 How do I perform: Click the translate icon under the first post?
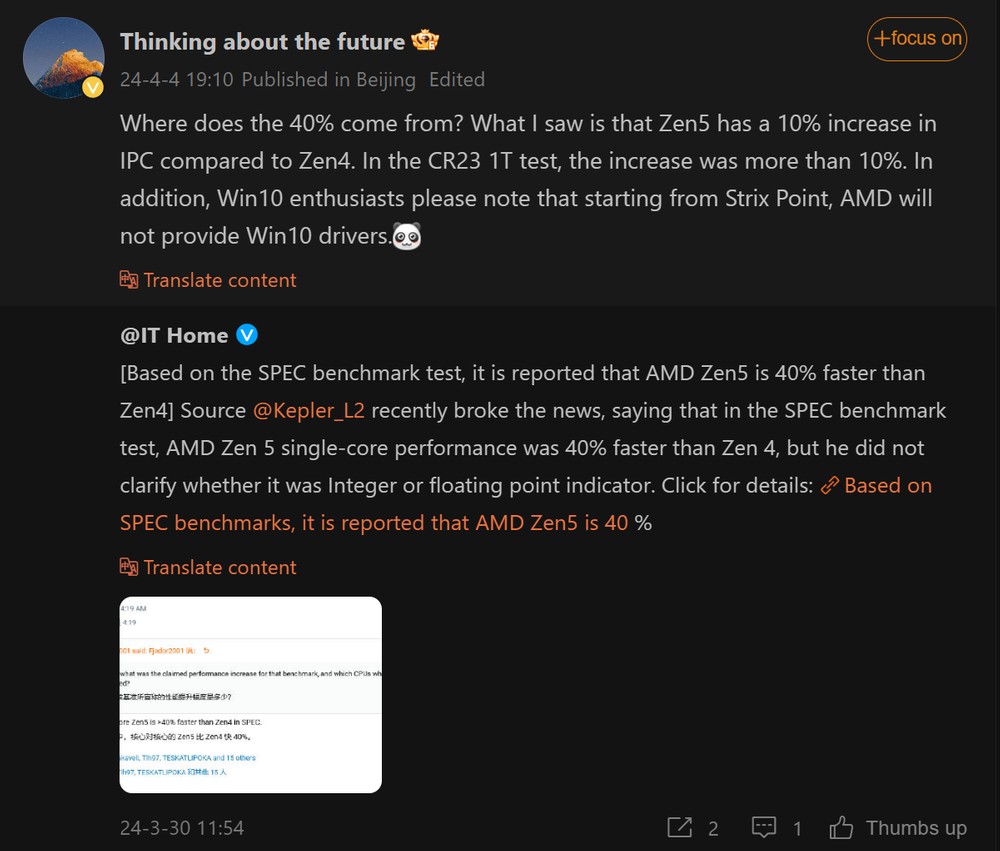pos(129,280)
